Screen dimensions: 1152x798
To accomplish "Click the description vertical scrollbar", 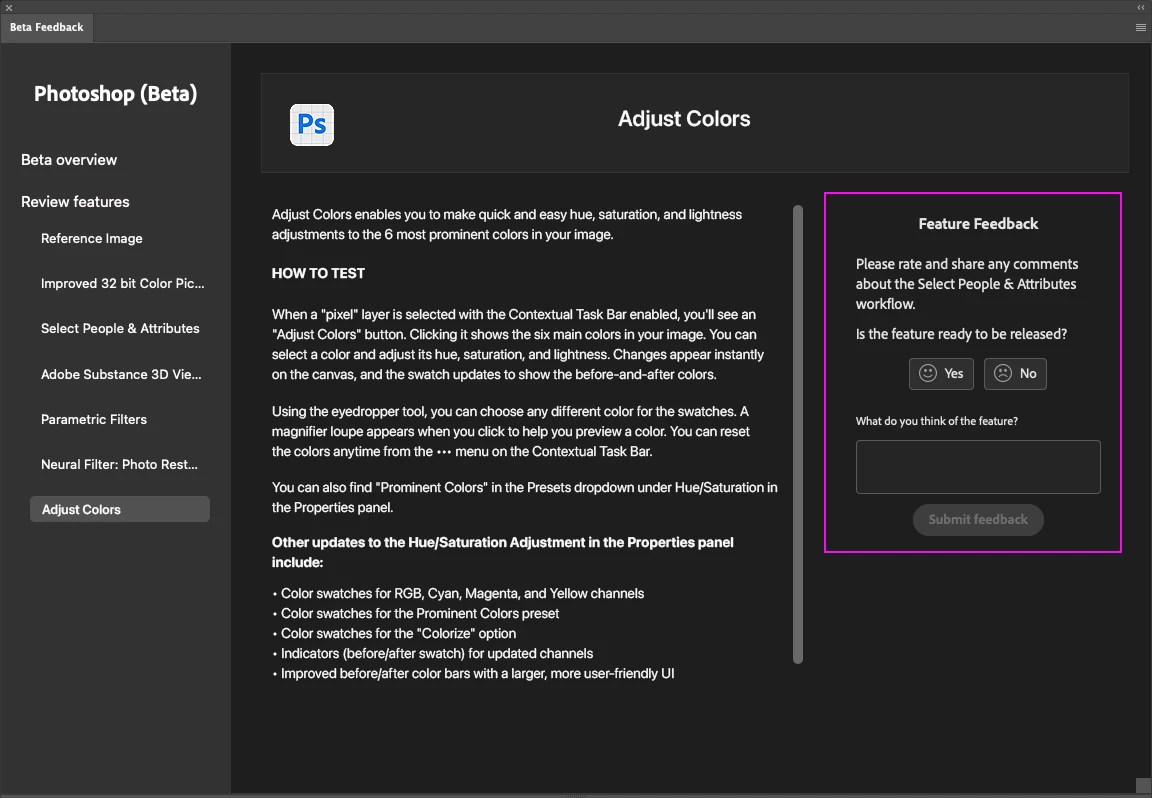I will [x=798, y=434].
